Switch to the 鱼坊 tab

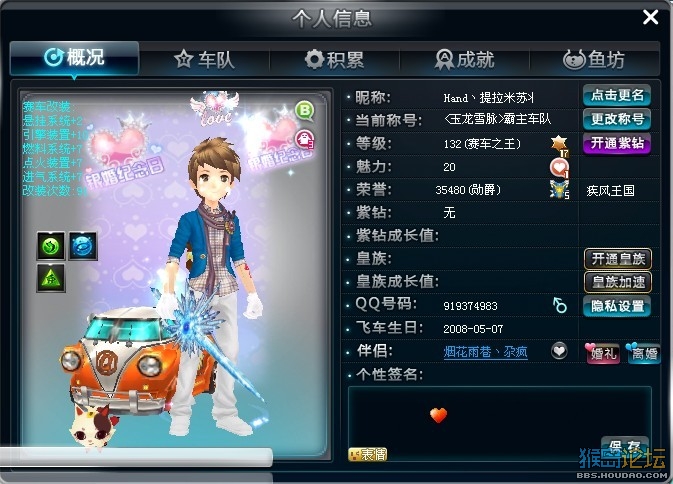594,60
